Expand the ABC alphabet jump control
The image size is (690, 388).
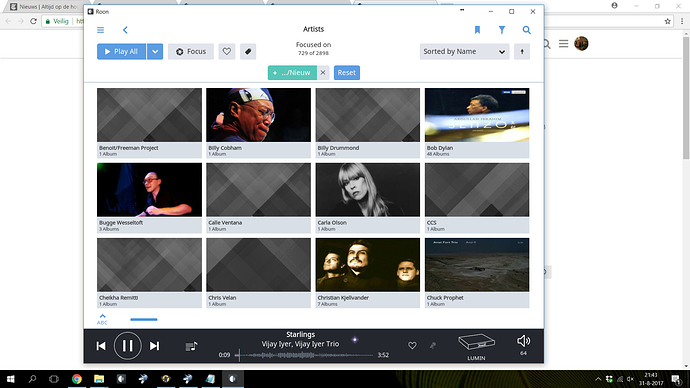pos(102,319)
